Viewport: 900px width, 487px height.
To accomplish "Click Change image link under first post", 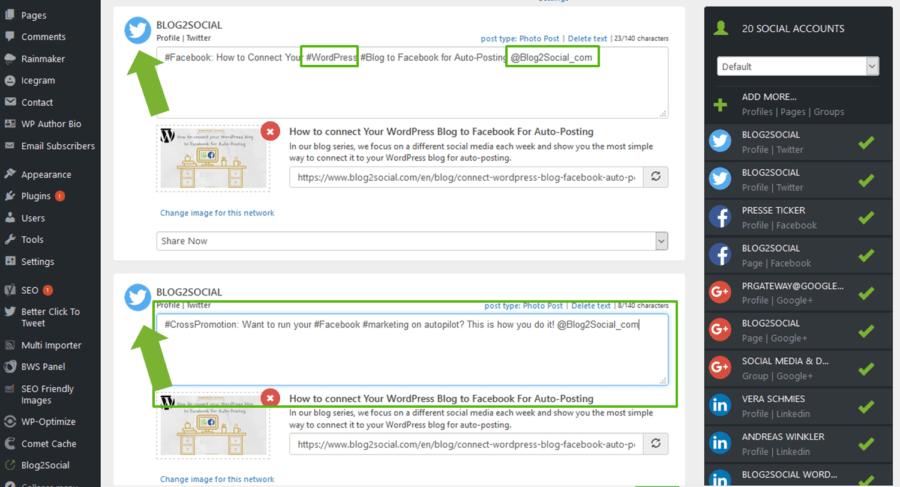I will pyautogui.click(x=217, y=213).
